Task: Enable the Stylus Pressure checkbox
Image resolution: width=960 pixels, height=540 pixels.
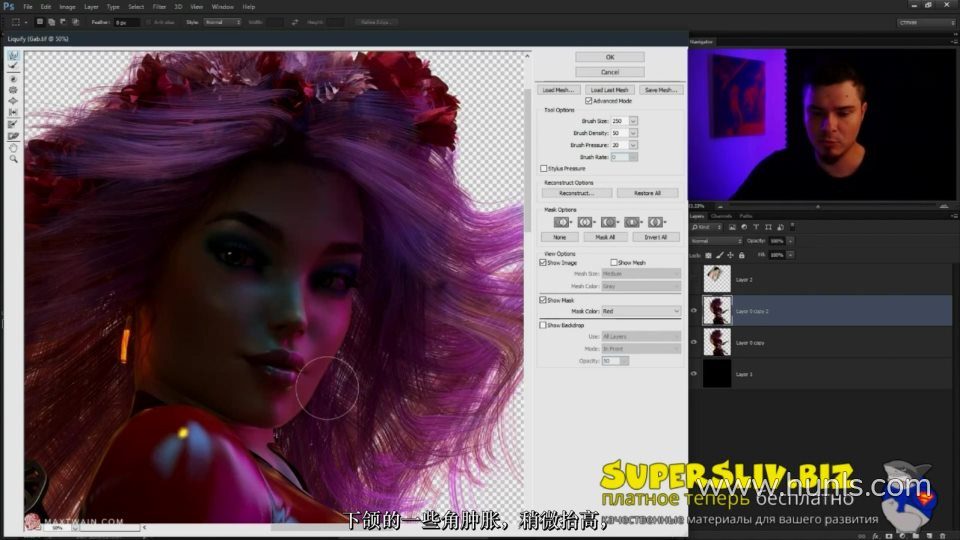Action: coord(543,168)
